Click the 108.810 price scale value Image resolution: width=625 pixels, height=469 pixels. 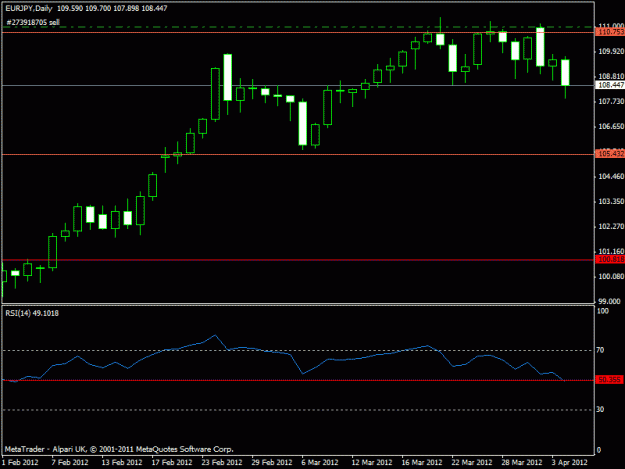(611, 76)
